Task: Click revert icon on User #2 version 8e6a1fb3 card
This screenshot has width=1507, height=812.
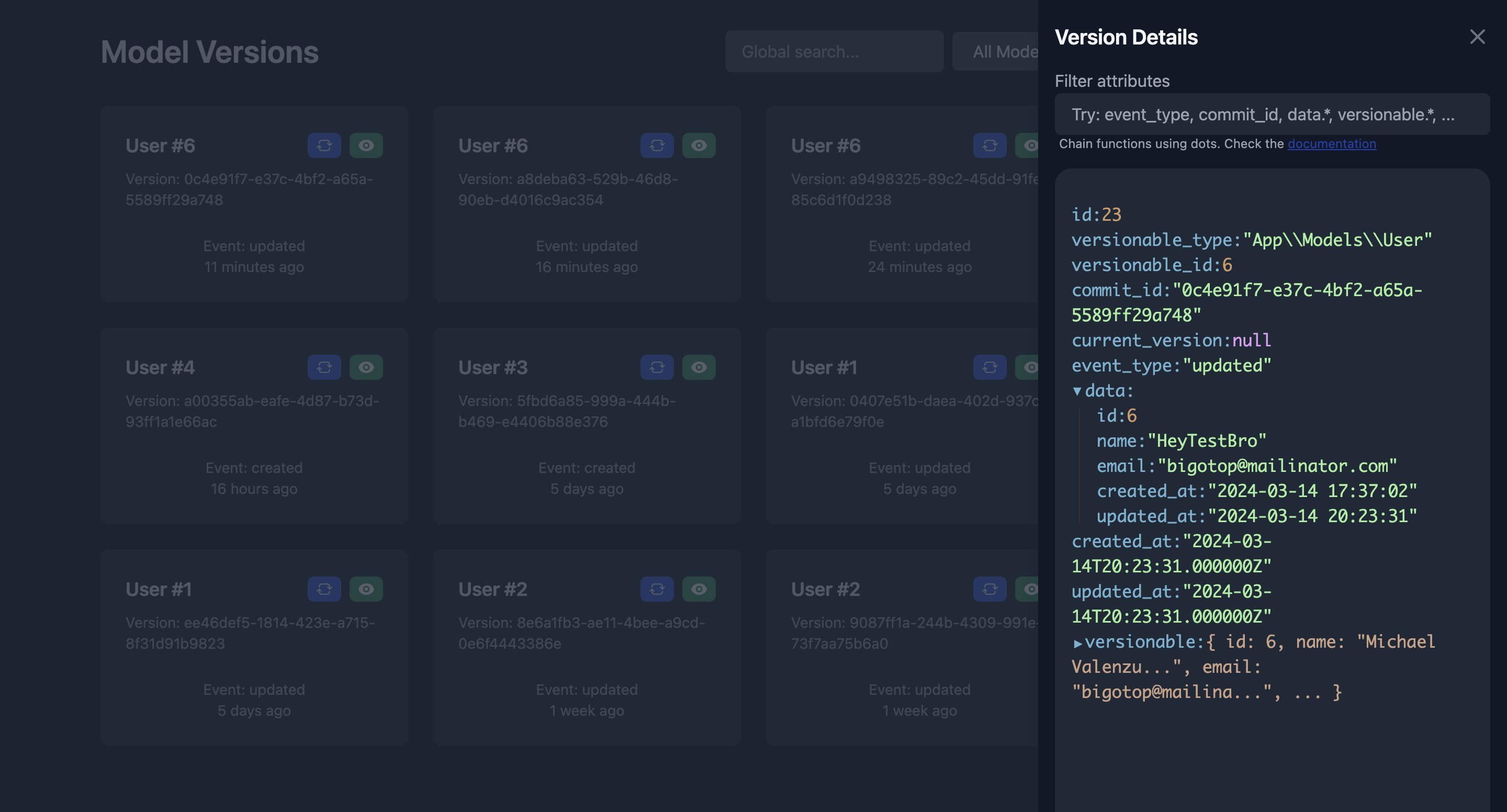Action: [x=657, y=589]
